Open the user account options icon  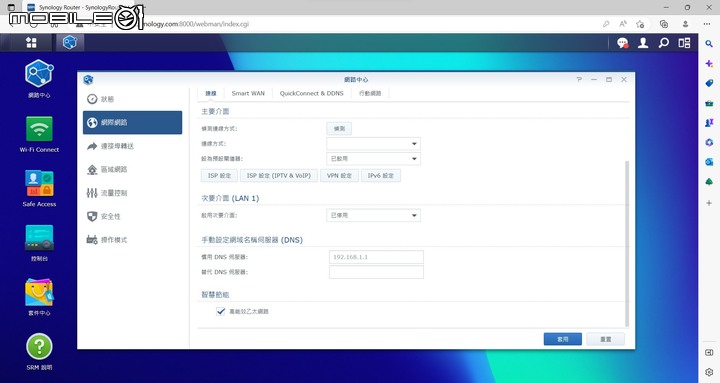pos(643,43)
